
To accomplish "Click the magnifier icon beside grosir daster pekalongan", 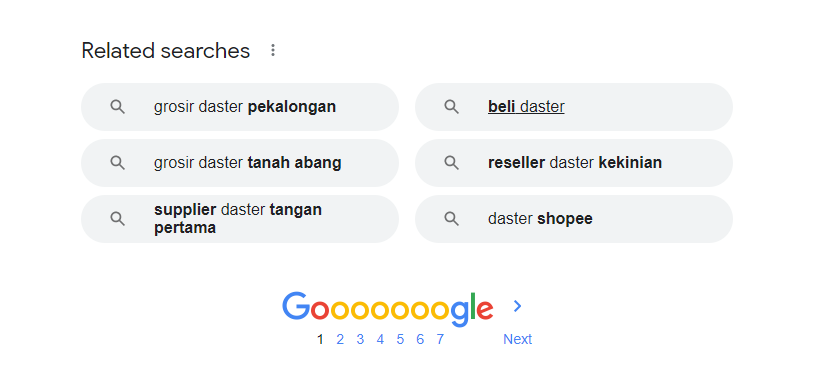I will pos(117,107).
